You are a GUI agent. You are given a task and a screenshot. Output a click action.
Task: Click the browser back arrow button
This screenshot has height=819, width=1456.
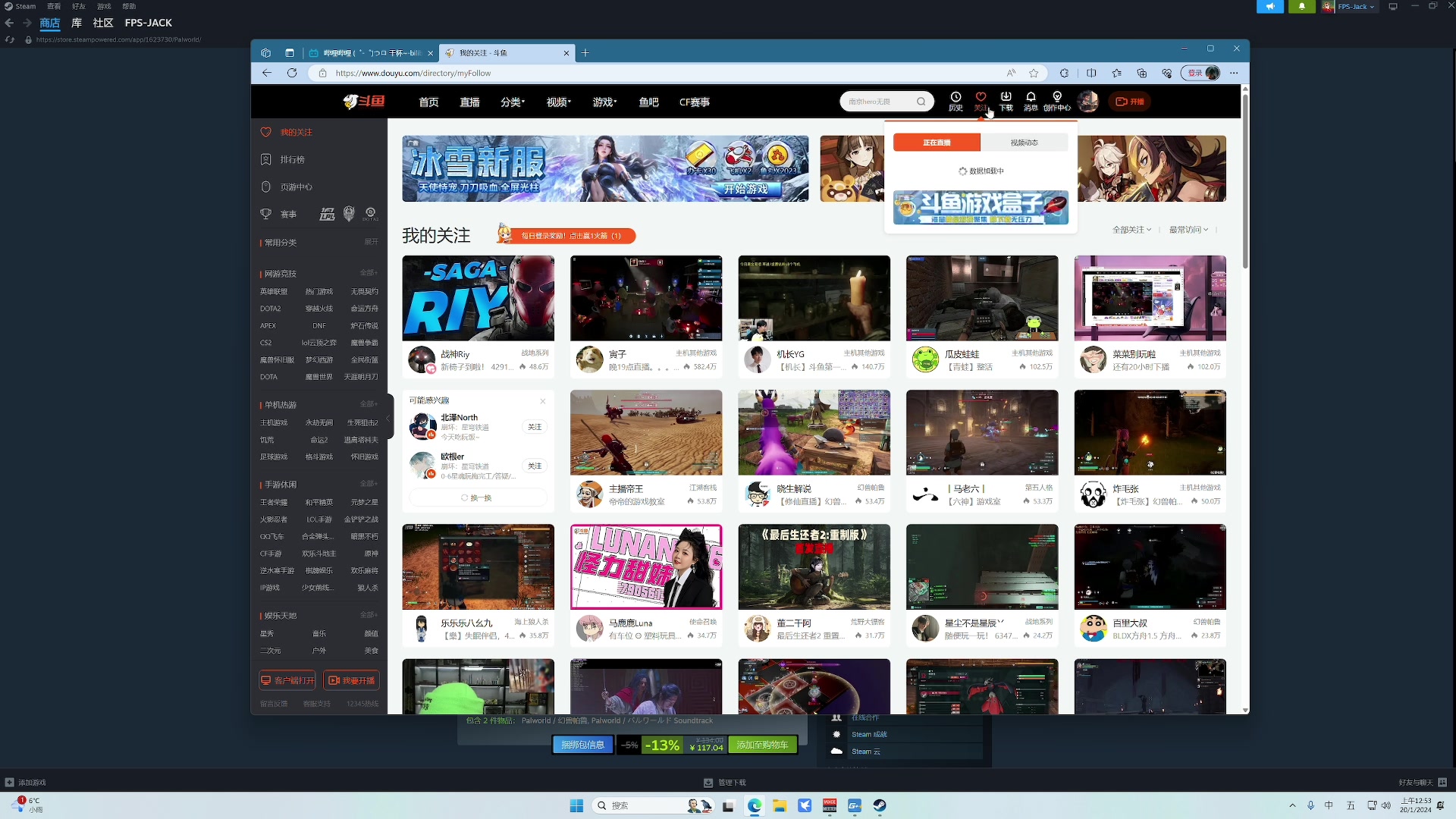pyautogui.click(x=267, y=73)
